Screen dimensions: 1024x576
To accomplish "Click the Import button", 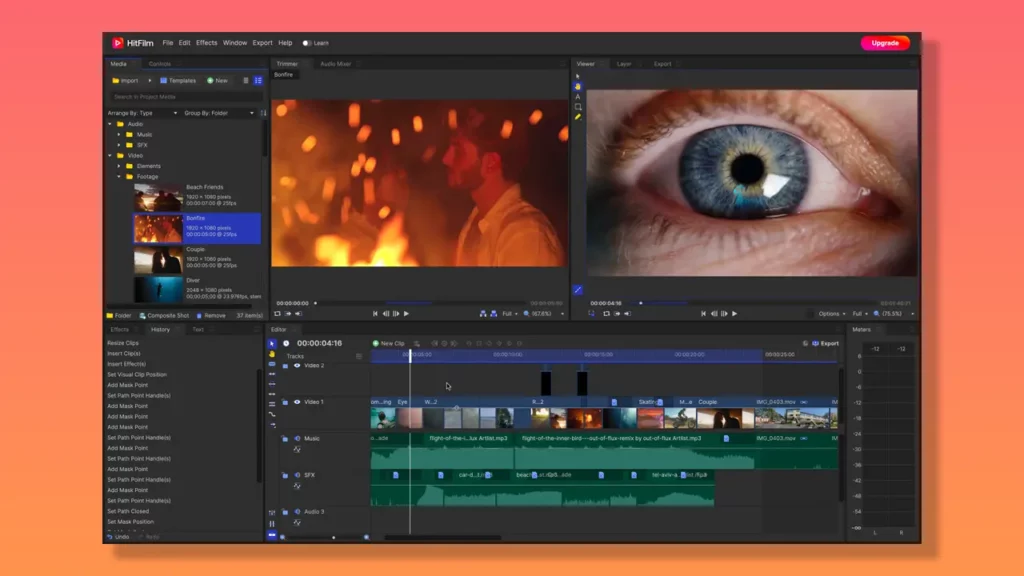I will point(125,80).
